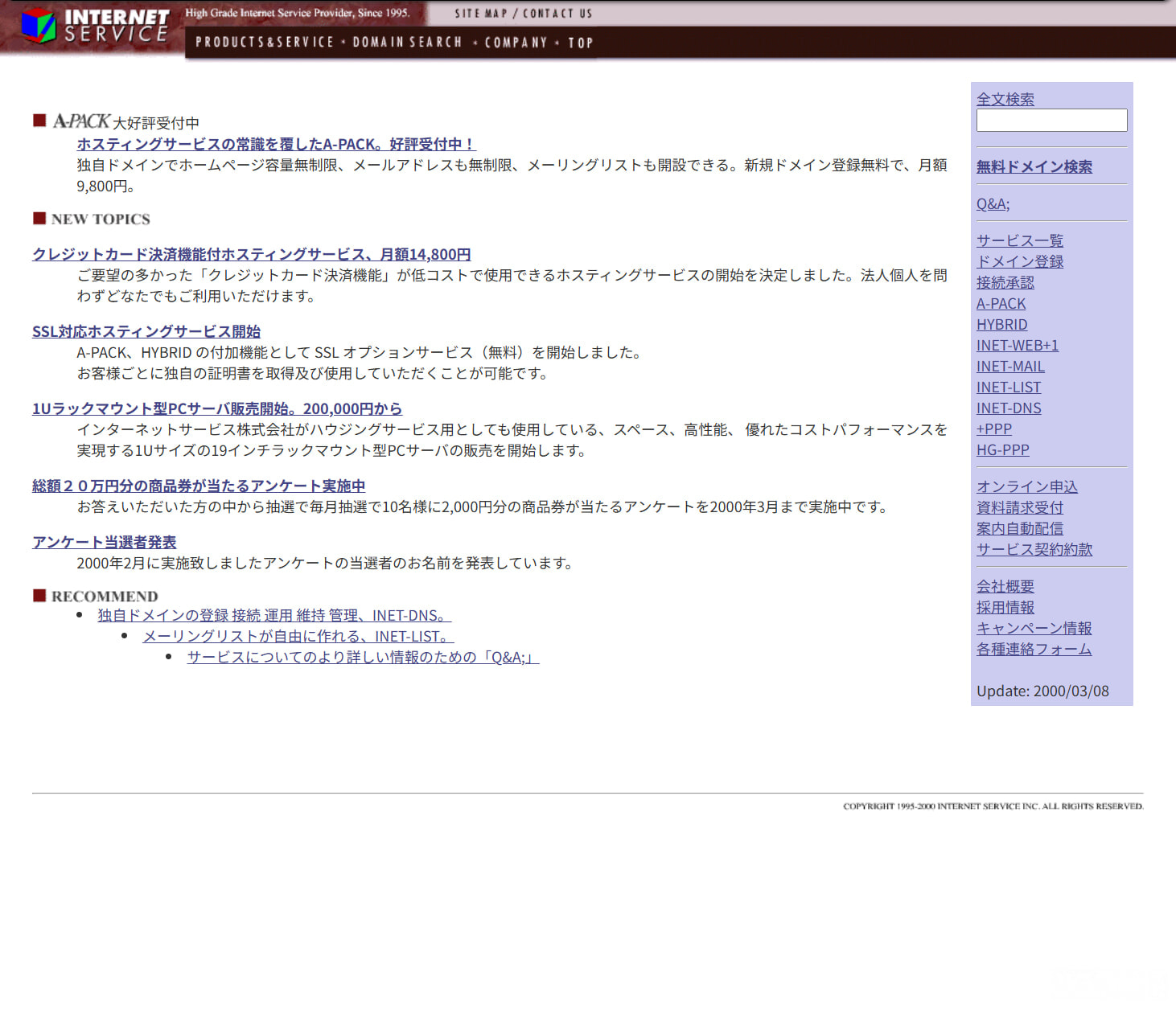
Task: Open the 接続承認 link
Action: (x=1005, y=282)
